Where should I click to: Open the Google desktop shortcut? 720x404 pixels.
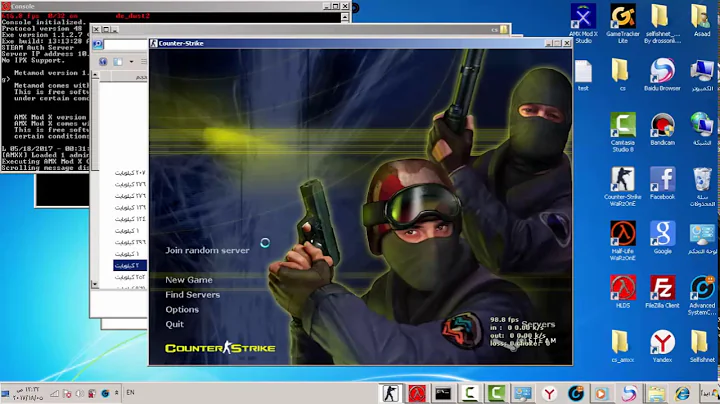662,238
